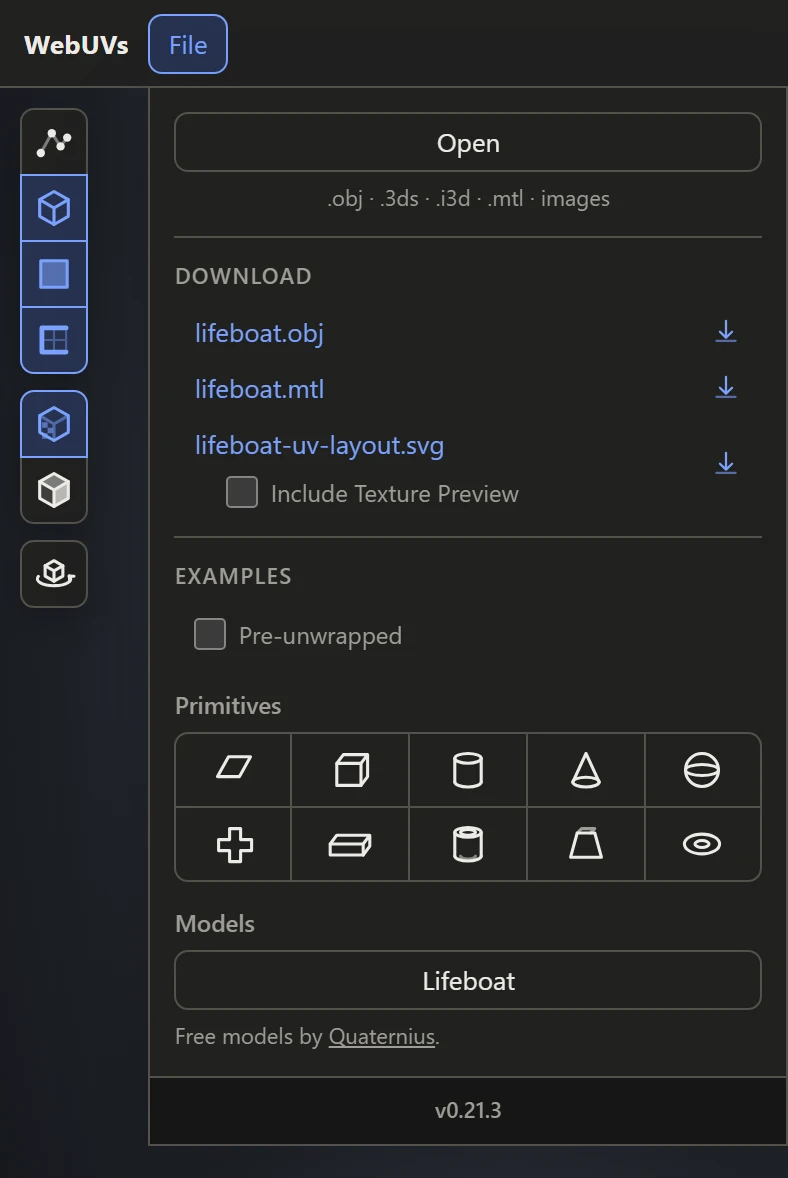788x1178 pixels.
Task: Click the Open file button
Action: pos(468,142)
